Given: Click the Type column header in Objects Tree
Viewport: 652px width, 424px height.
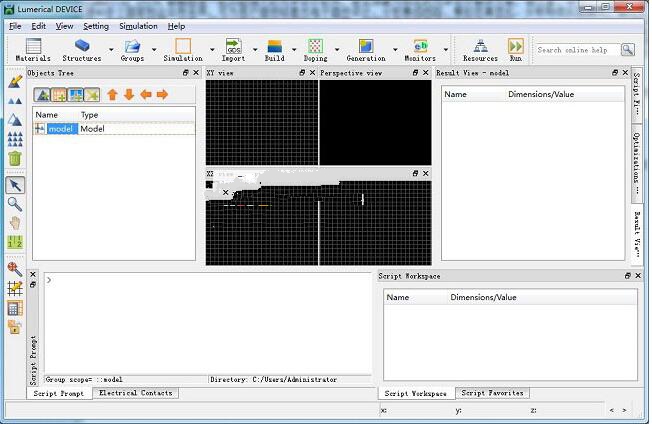Looking at the screenshot, I should [89, 115].
